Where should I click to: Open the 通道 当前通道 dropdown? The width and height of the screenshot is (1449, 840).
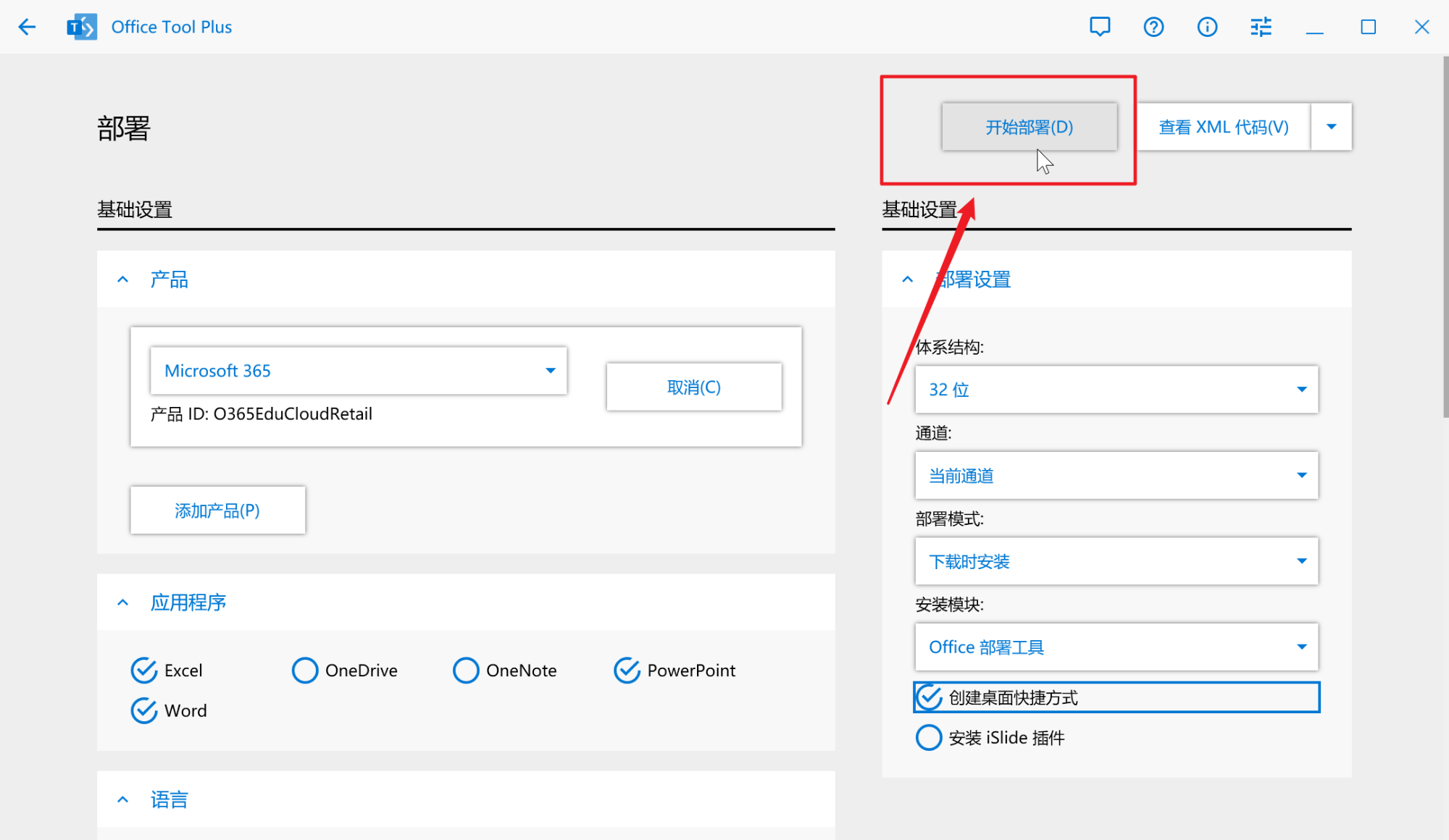coord(1116,476)
